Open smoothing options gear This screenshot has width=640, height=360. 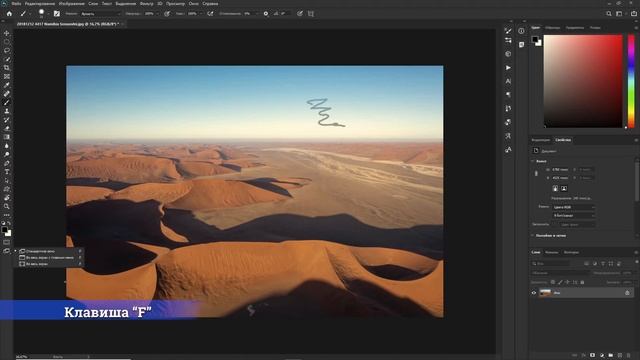pyautogui.click(x=266, y=13)
